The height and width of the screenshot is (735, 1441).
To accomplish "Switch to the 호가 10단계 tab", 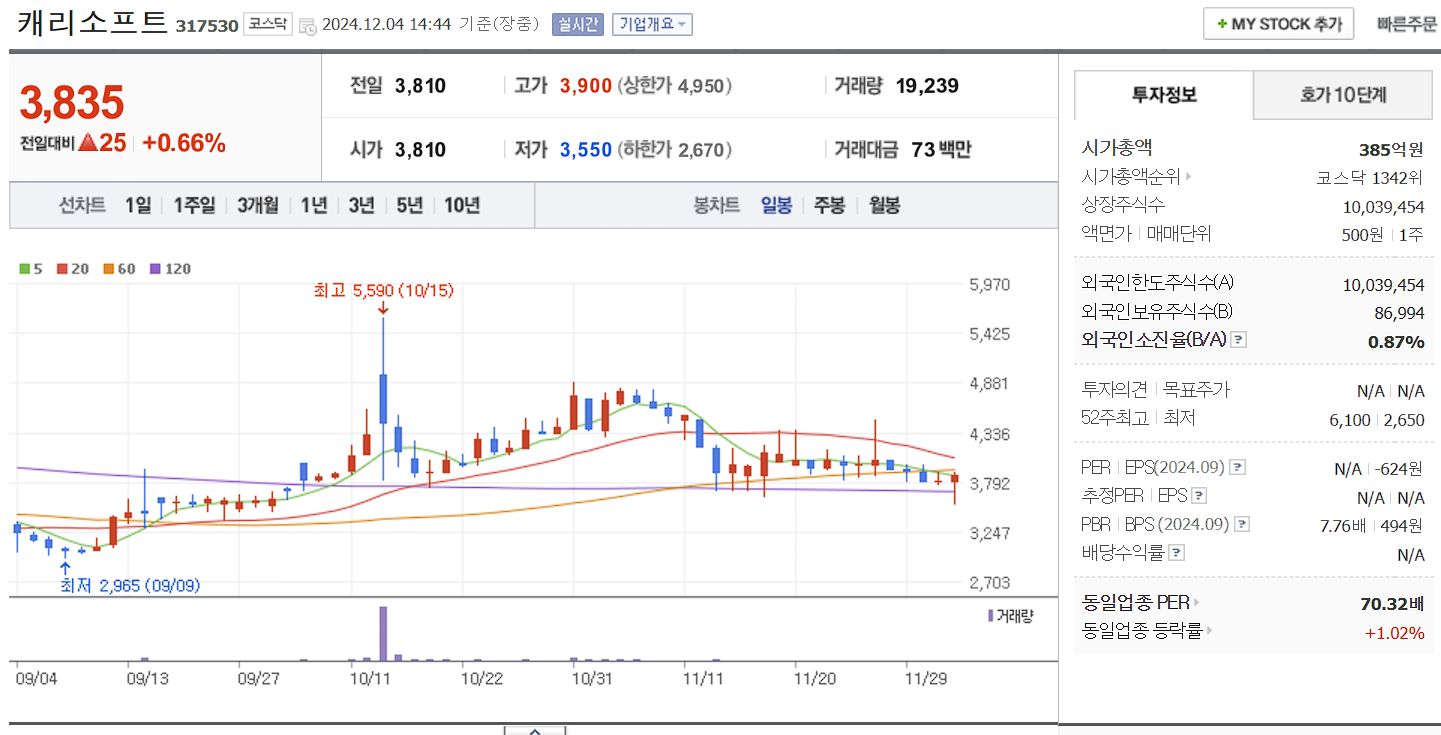I will click(1343, 95).
